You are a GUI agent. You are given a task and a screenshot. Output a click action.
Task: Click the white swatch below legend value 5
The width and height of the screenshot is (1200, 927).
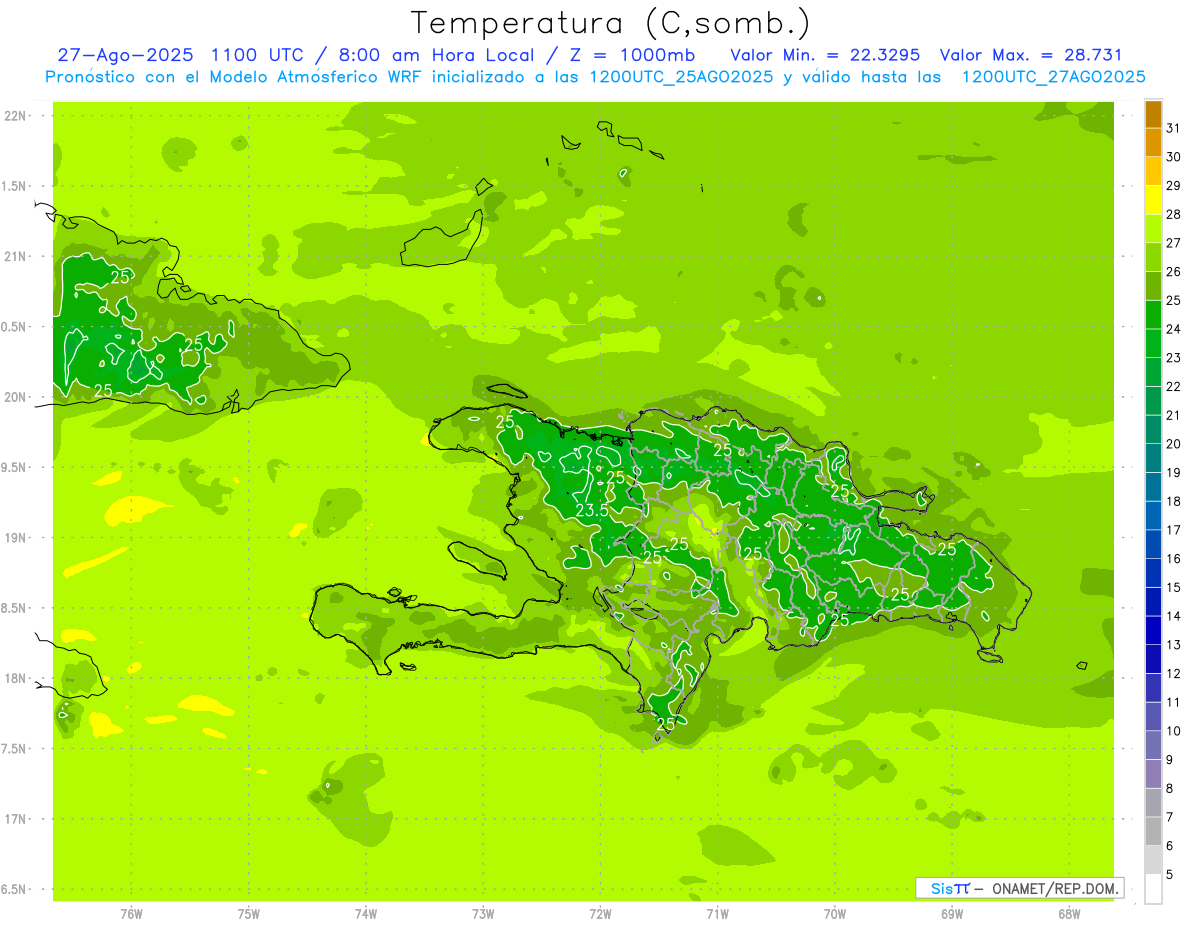[x=1153, y=889]
